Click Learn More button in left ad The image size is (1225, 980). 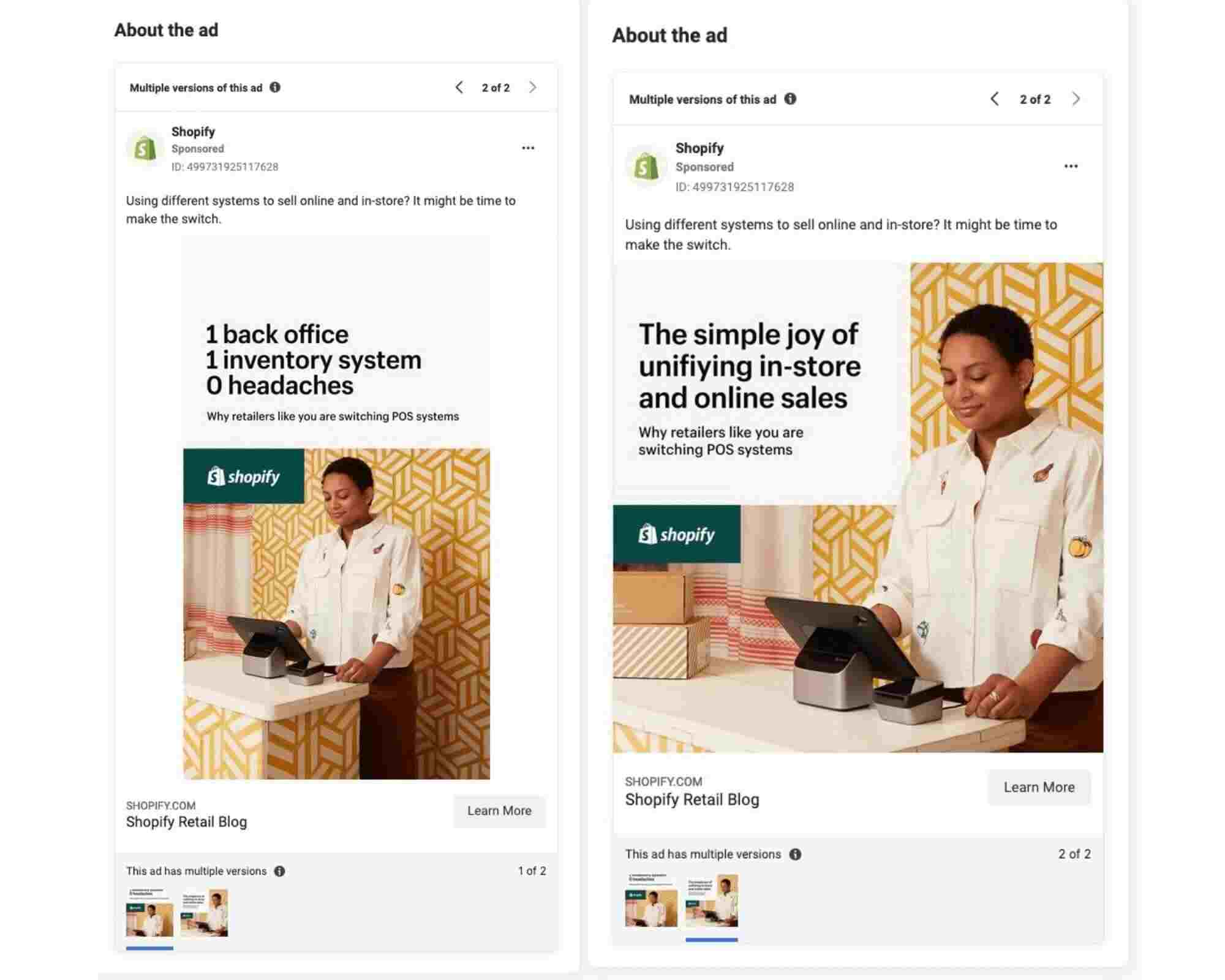[x=499, y=811]
